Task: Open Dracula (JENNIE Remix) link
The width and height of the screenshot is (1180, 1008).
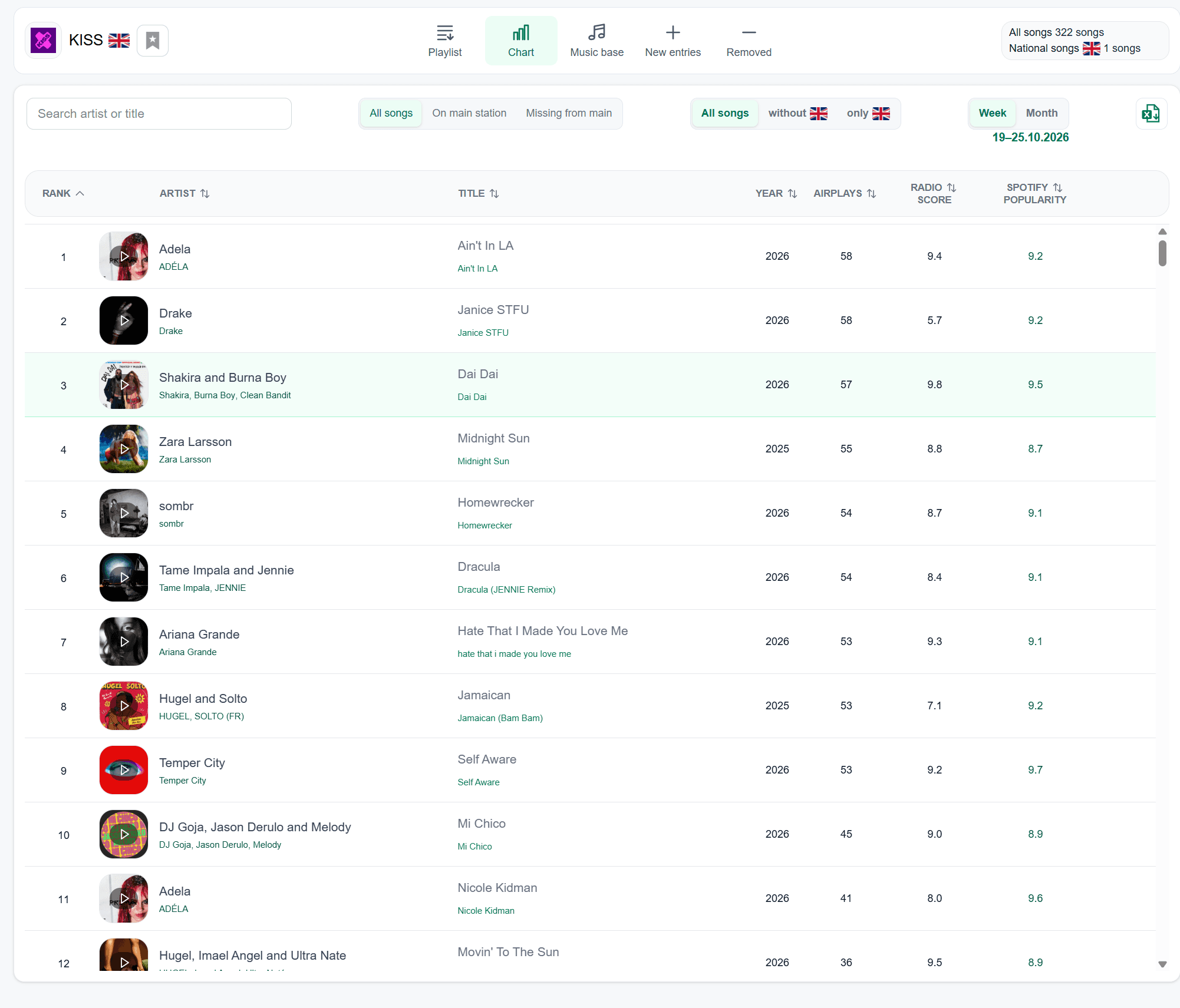Action: pos(506,590)
